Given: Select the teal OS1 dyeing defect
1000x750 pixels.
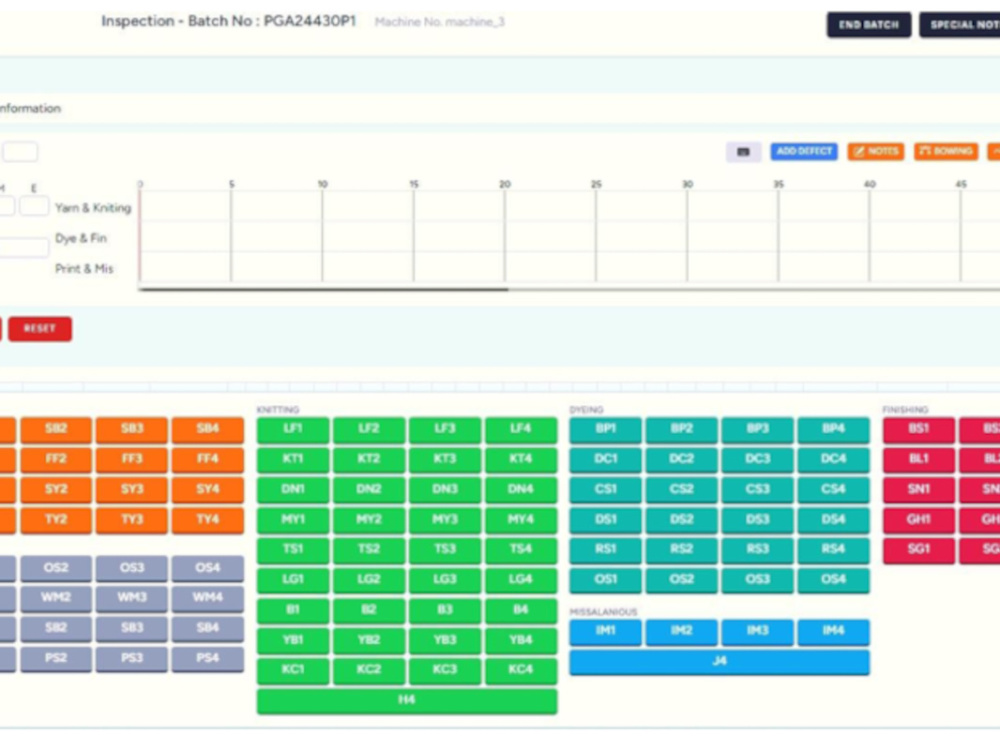Looking at the screenshot, I should (605, 580).
